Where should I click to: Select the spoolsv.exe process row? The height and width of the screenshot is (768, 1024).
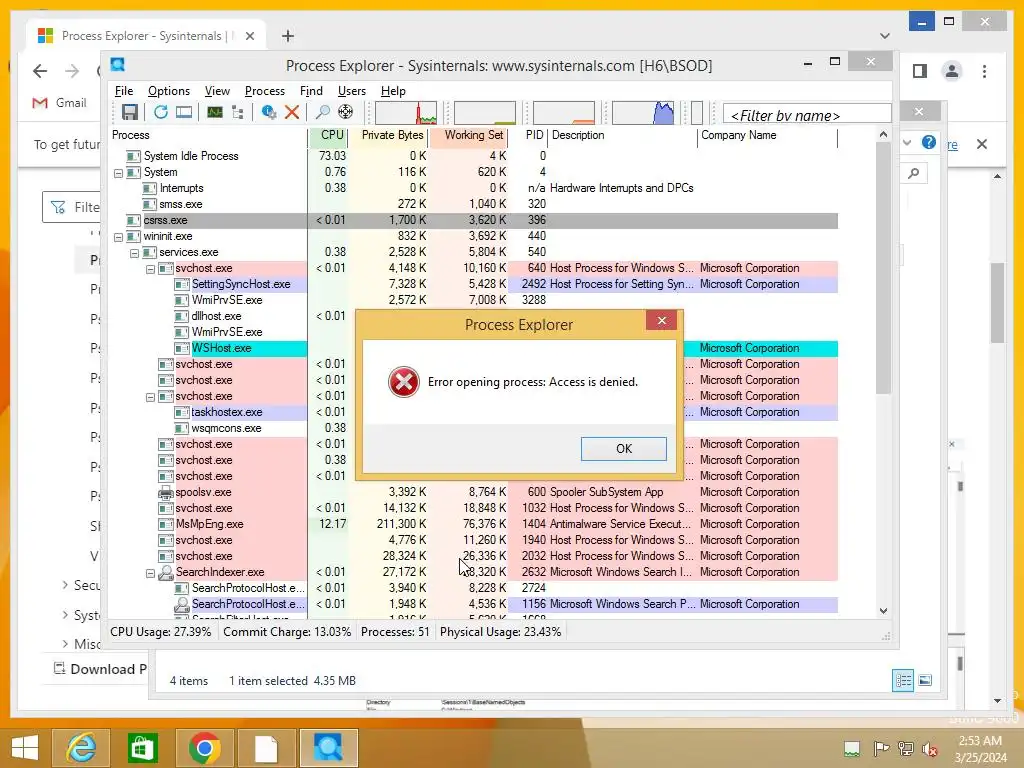click(x=473, y=492)
